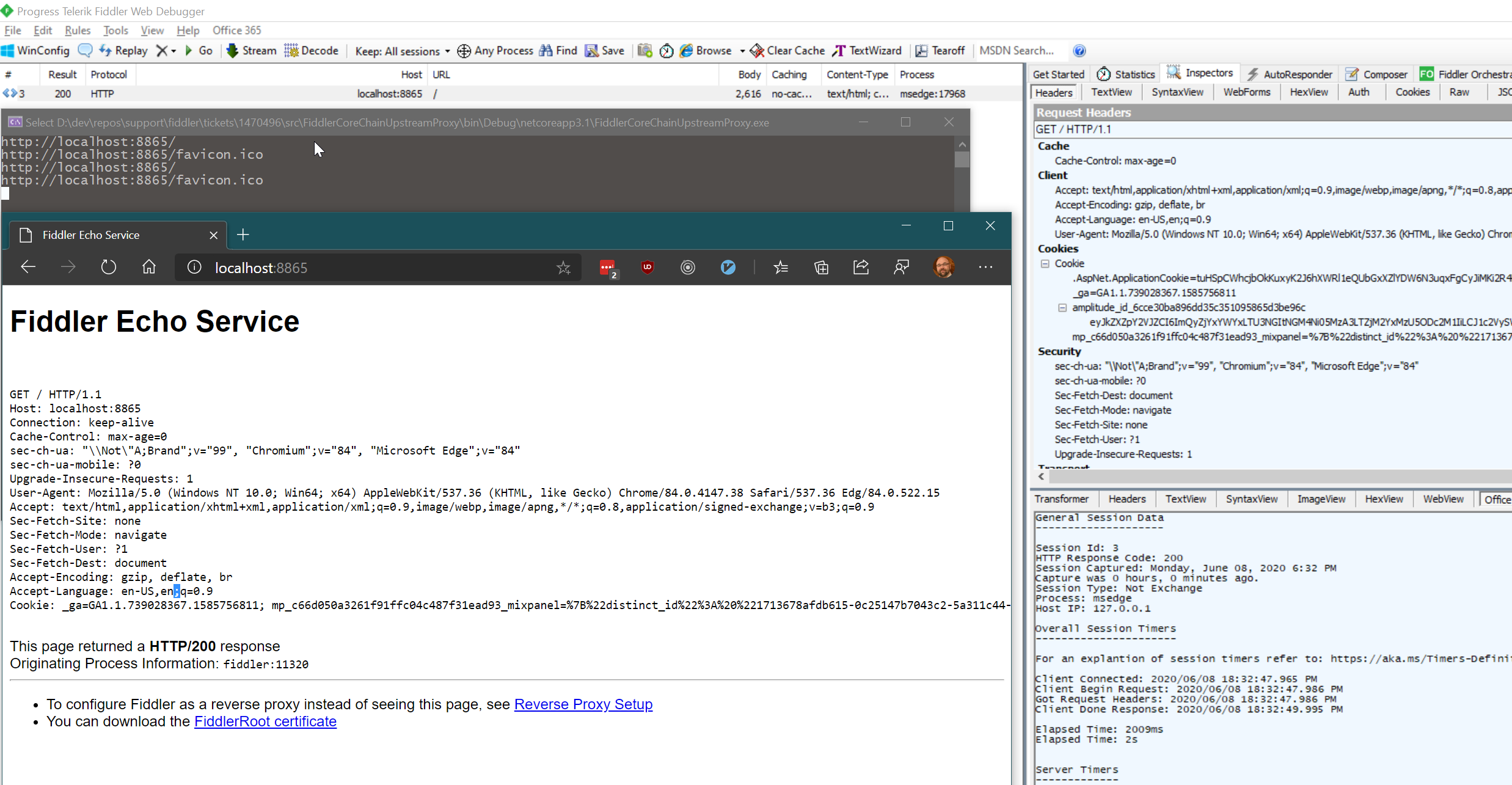The width and height of the screenshot is (1512, 785).
Task: Select the Any Process targeting tool
Action: [x=495, y=51]
